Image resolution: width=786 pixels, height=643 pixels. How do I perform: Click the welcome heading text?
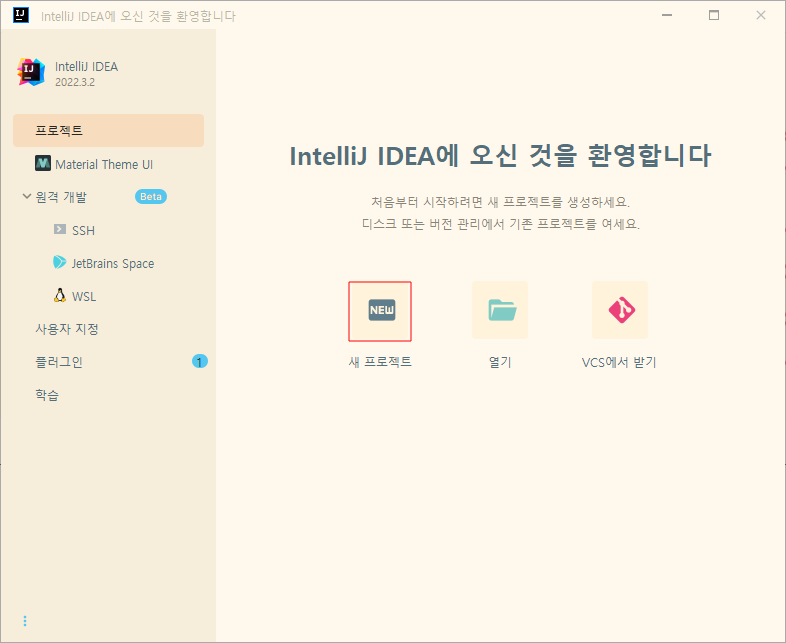click(x=500, y=155)
